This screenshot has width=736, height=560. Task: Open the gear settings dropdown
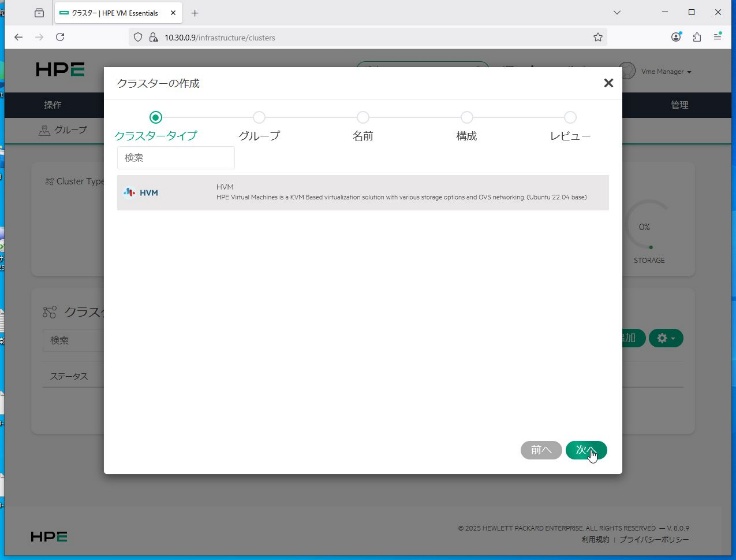tap(666, 339)
